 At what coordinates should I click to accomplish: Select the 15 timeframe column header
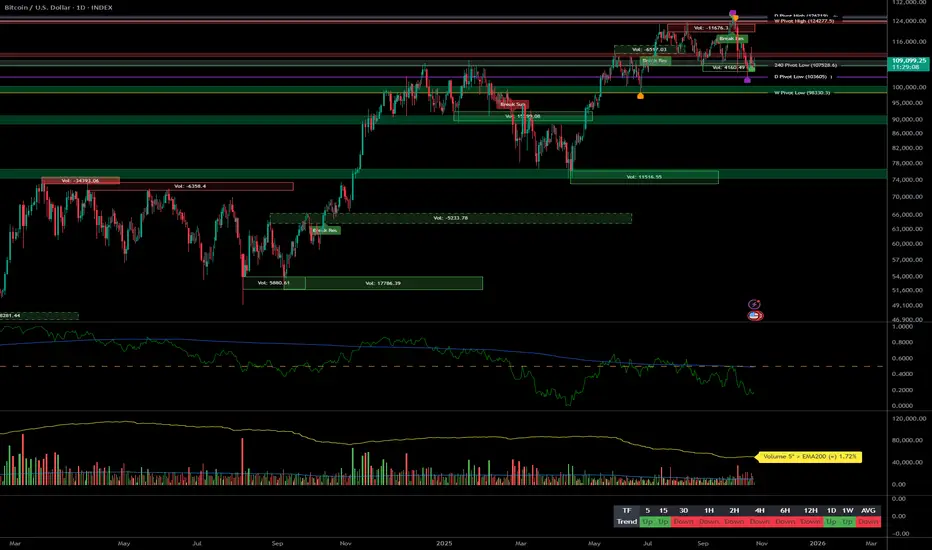[x=663, y=511]
